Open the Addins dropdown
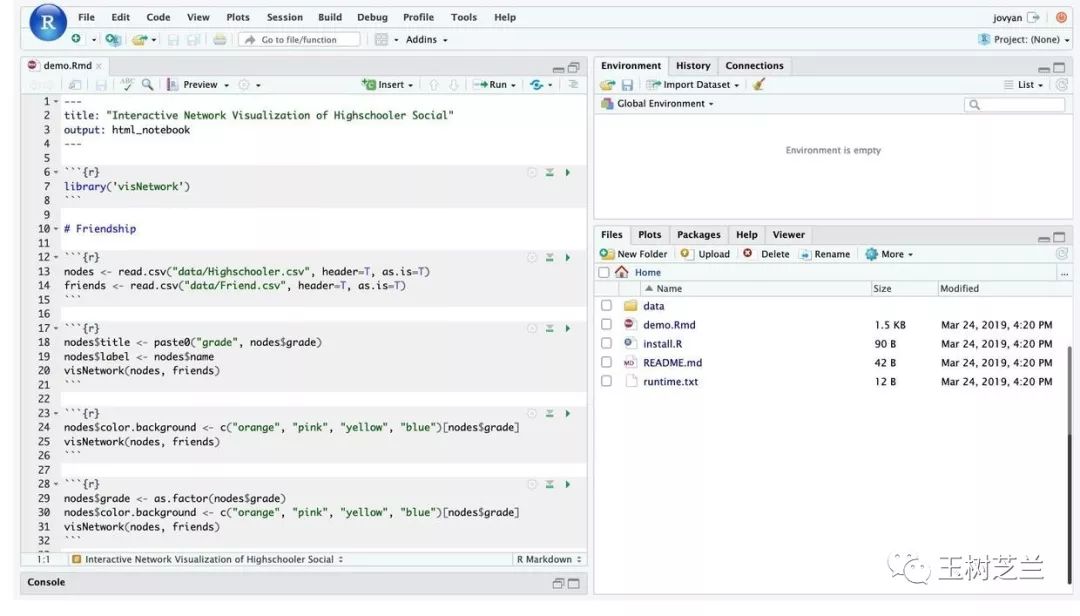This screenshot has height=616, width=1080. (x=426, y=40)
